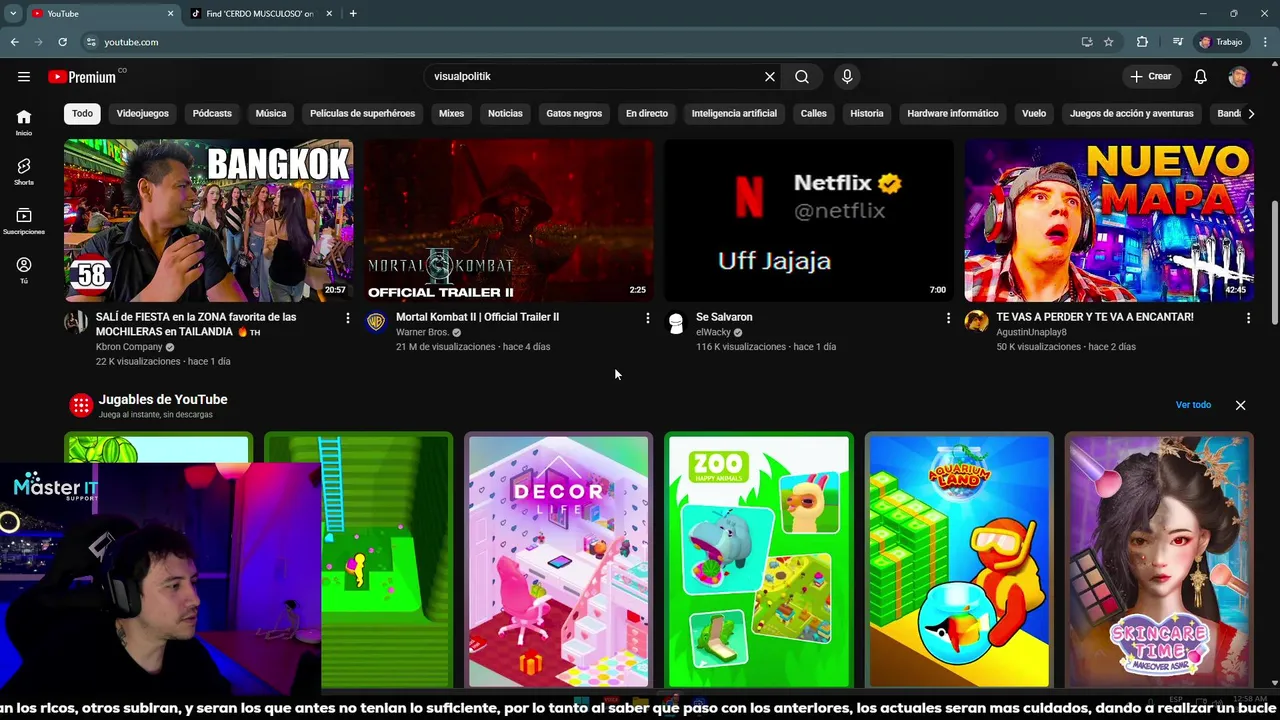This screenshot has width=1280, height=720.
Task: Select the Inteligencia artificial chip
Action: [x=734, y=113]
